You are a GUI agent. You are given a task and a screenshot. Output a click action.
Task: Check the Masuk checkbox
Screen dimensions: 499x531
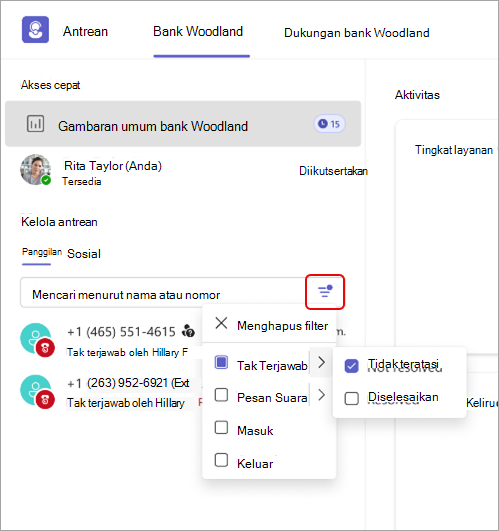click(x=221, y=428)
